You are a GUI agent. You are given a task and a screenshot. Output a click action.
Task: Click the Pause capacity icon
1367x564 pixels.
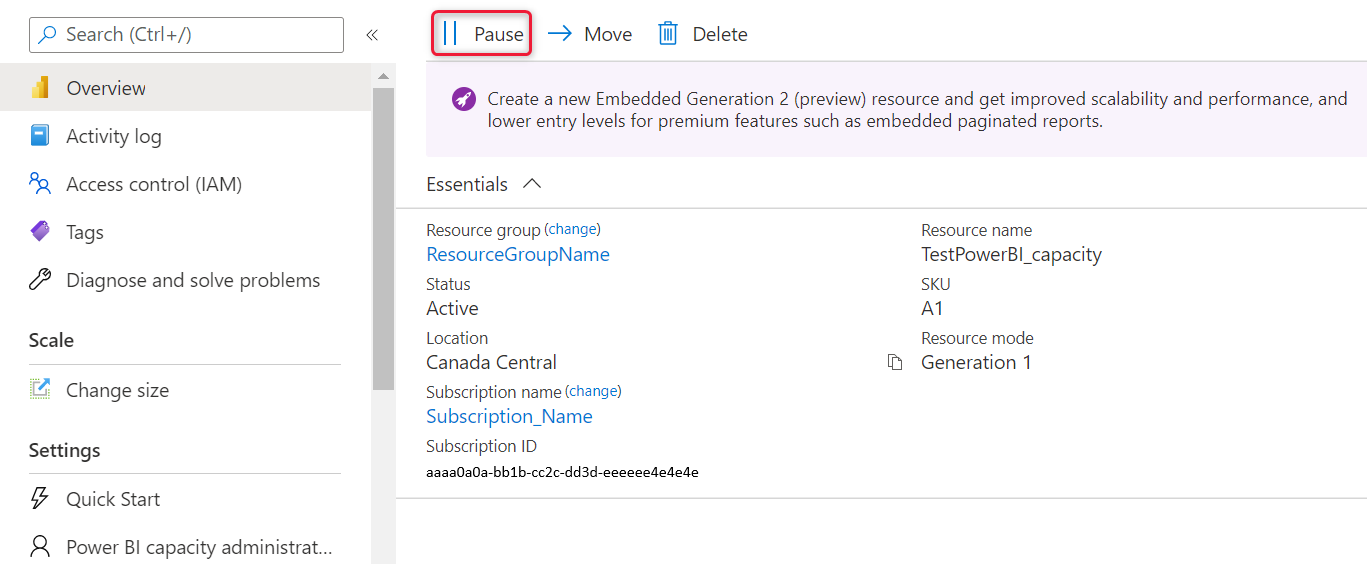(450, 34)
